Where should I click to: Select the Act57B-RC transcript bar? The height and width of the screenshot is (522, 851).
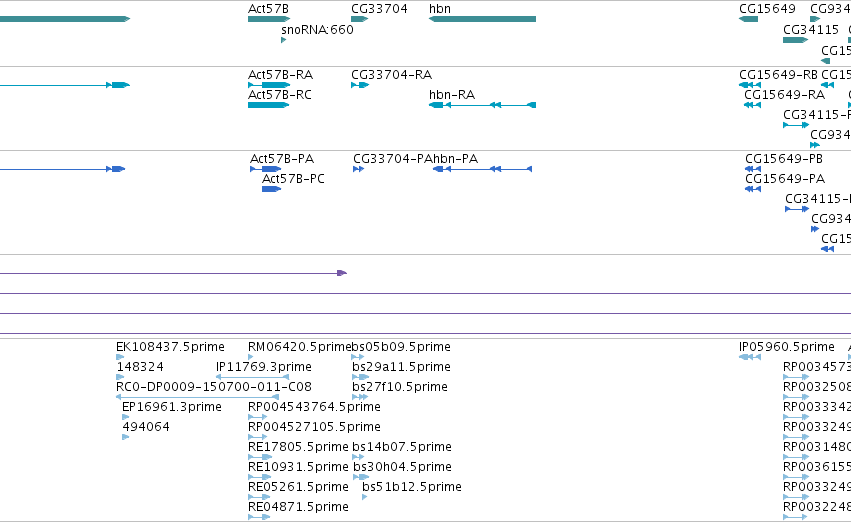coord(269,105)
